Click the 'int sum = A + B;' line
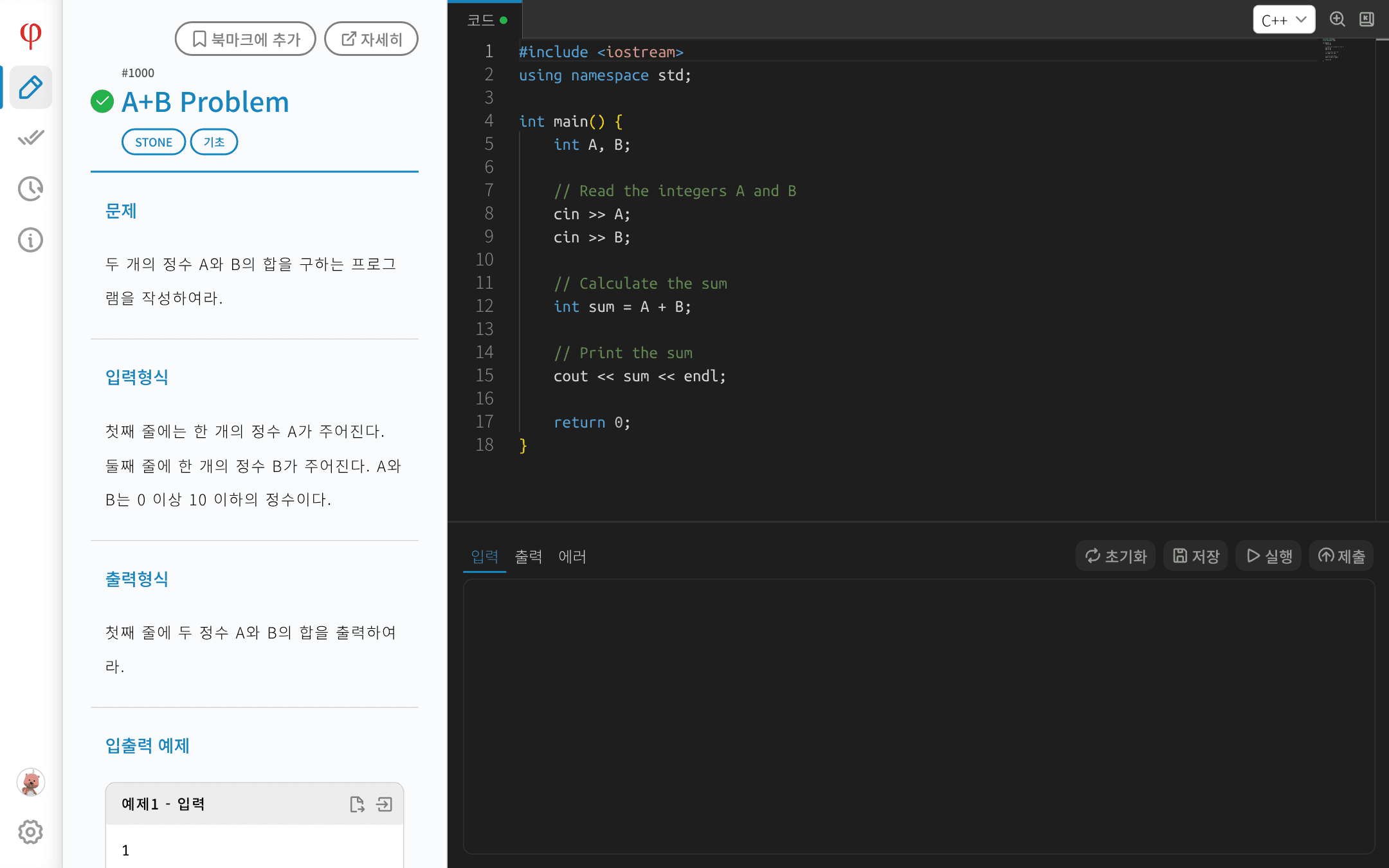Image resolution: width=1389 pixels, height=868 pixels. coord(622,307)
